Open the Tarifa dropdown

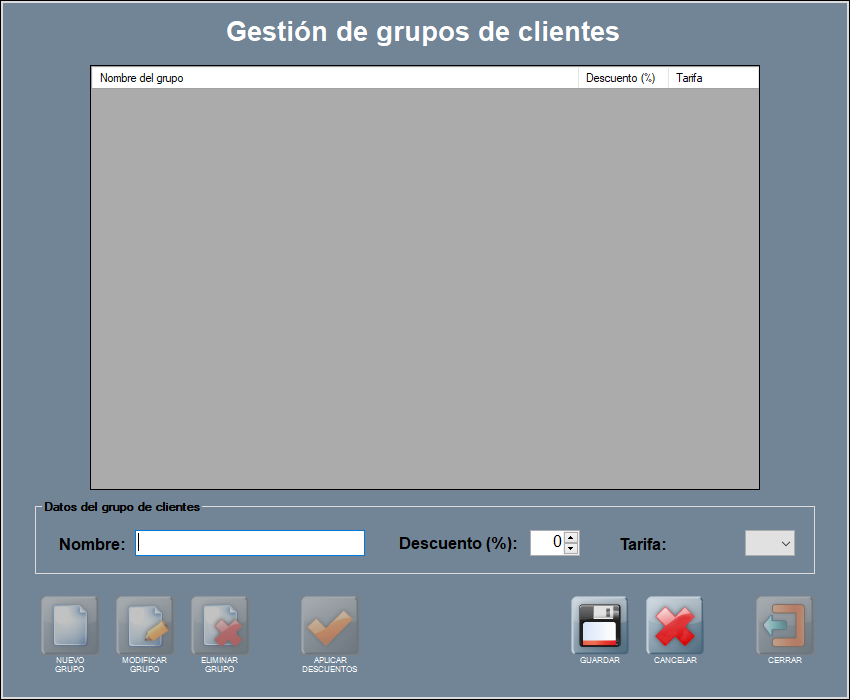tap(770, 543)
